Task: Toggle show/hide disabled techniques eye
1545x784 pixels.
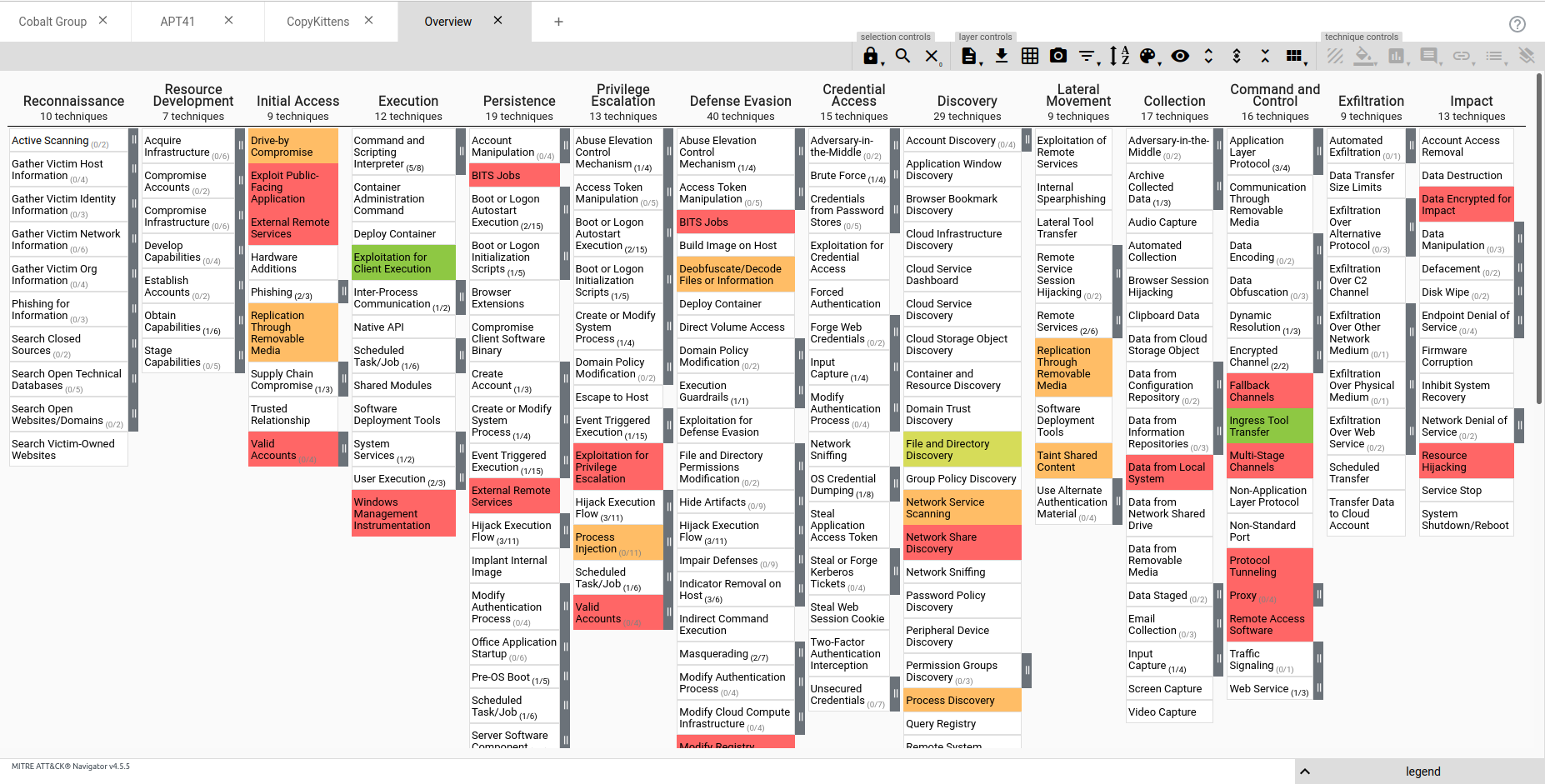Action: point(1180,56)
